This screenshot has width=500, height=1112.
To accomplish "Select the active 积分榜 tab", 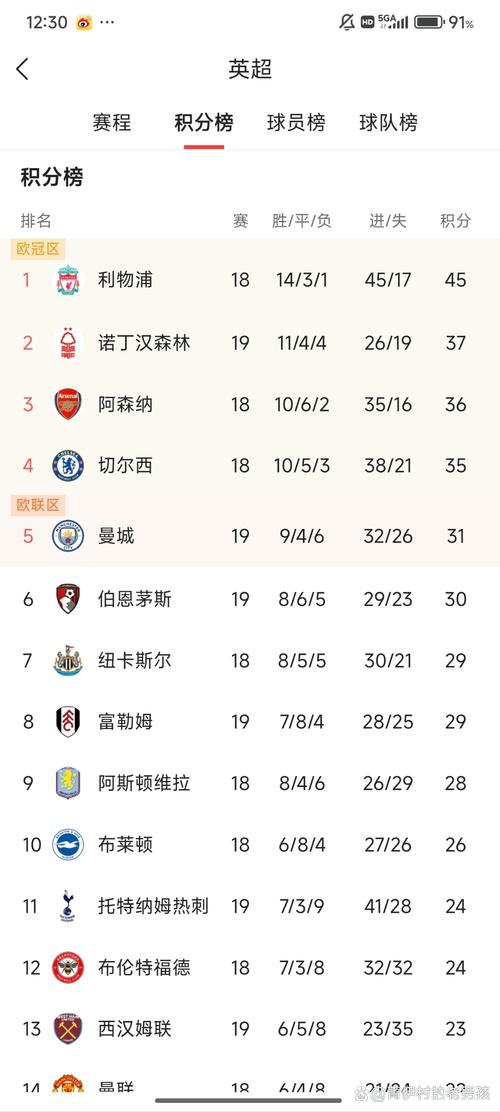I will coord(204,123).
